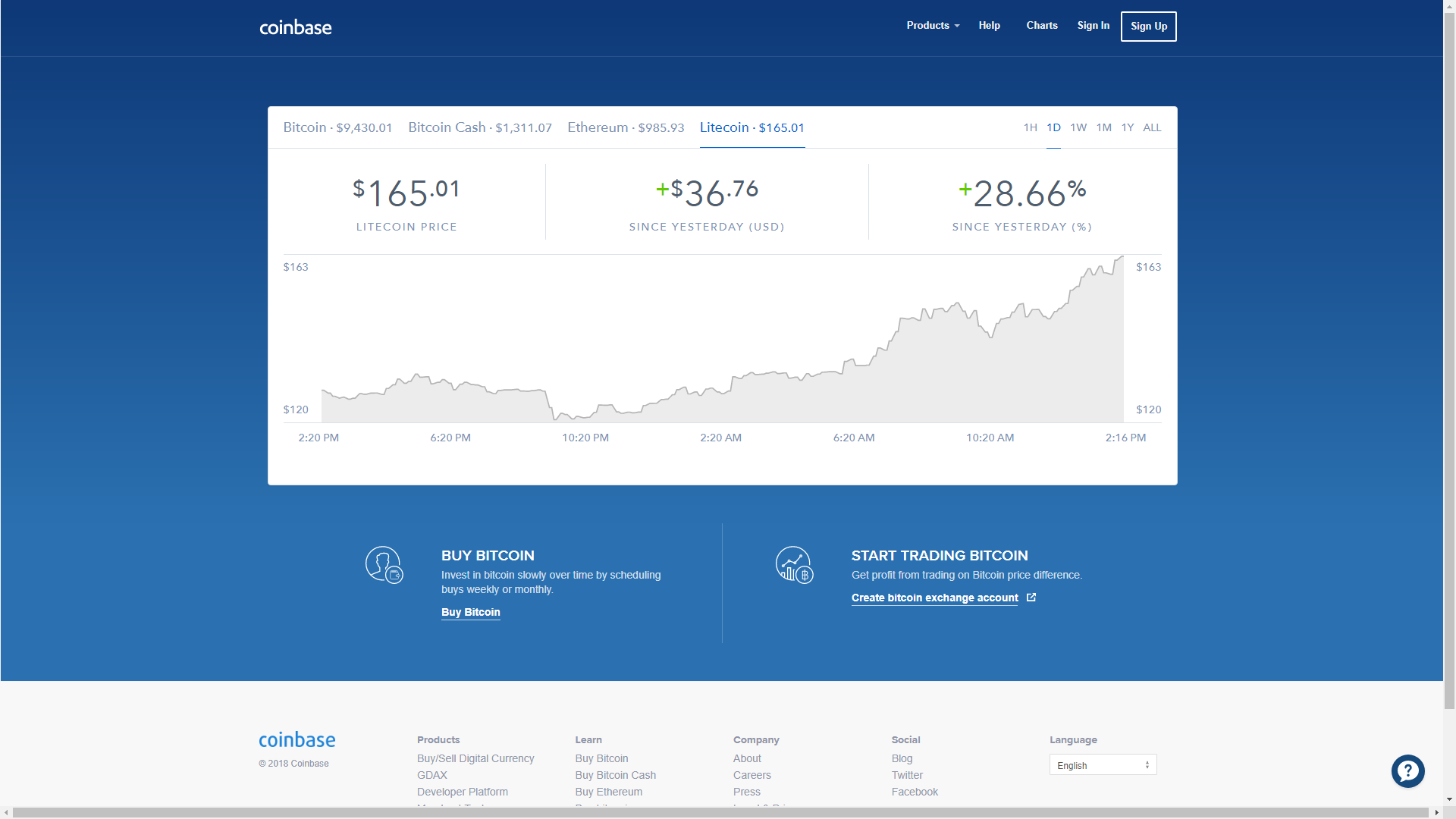Click the scrollbar down arrow
Image resolution: width=1456 pixels, height=819 pixels.
[x=1449, y=799]
